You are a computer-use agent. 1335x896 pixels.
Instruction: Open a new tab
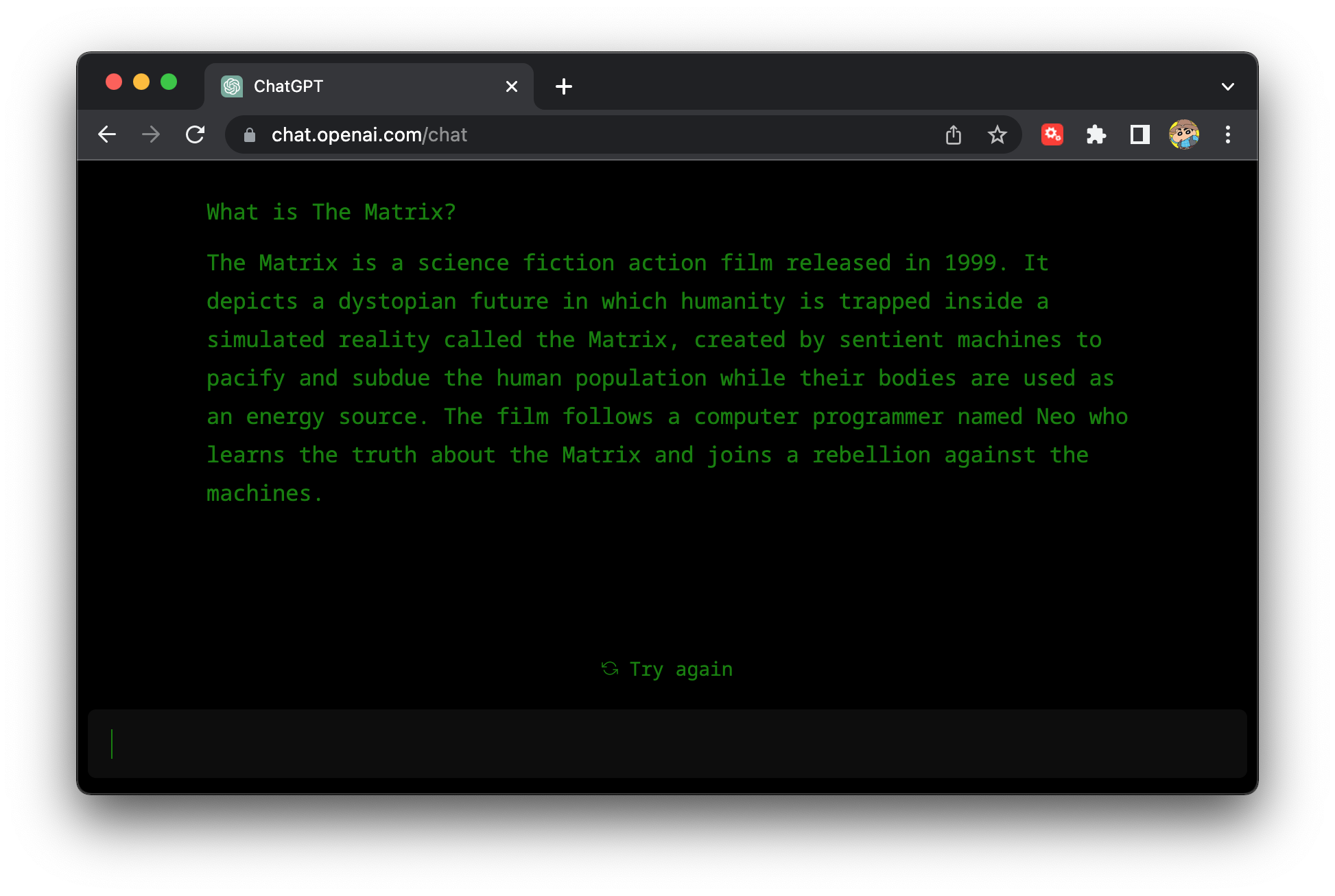[x=563, y=86]
